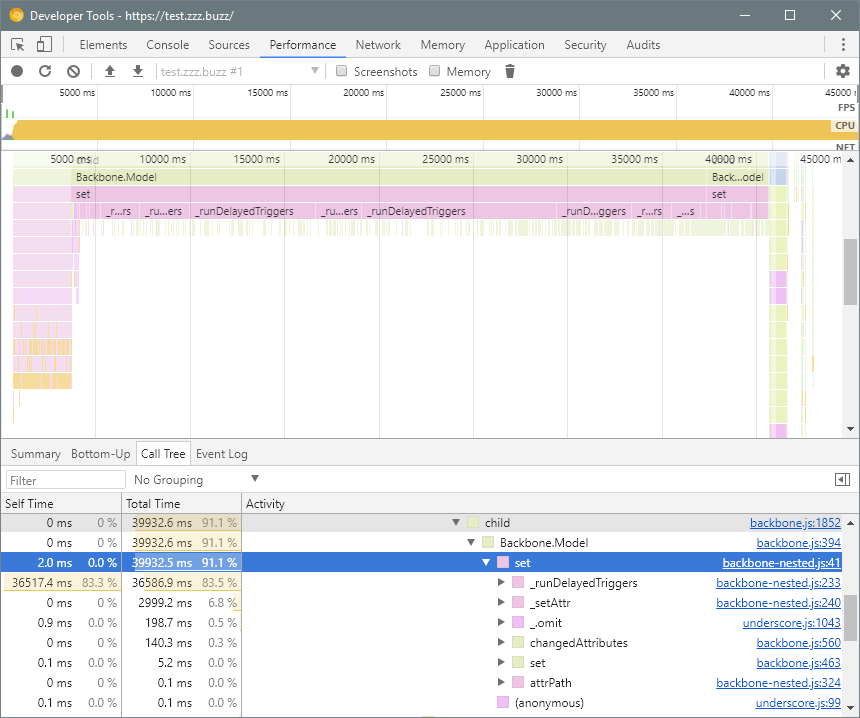Viewport: 860px width, 718px height.
Task: Switch to the Bottom-Up tab
Action: click(100, 454)
